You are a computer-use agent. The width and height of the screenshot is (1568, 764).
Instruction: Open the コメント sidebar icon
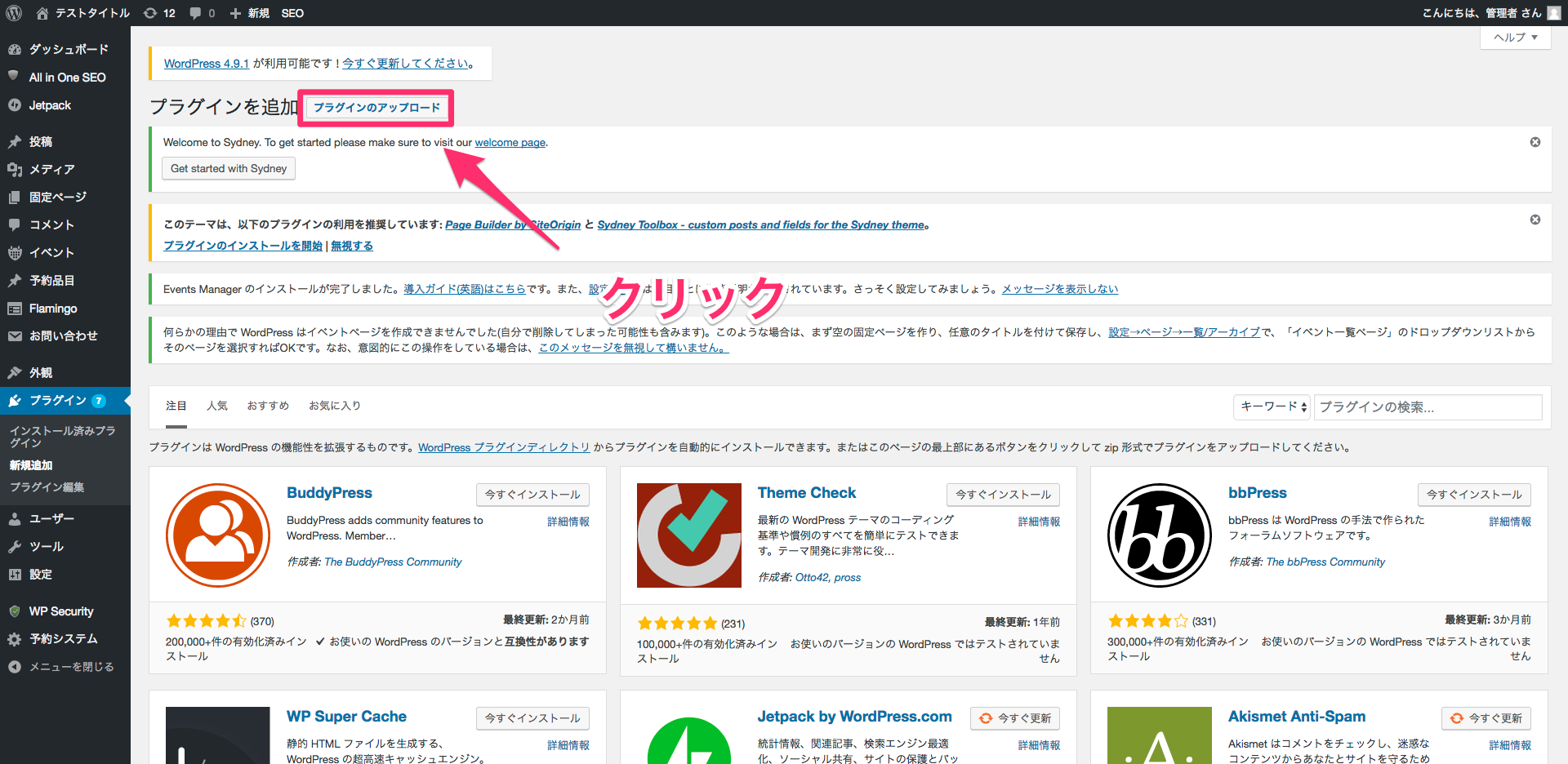pos(14,224)
